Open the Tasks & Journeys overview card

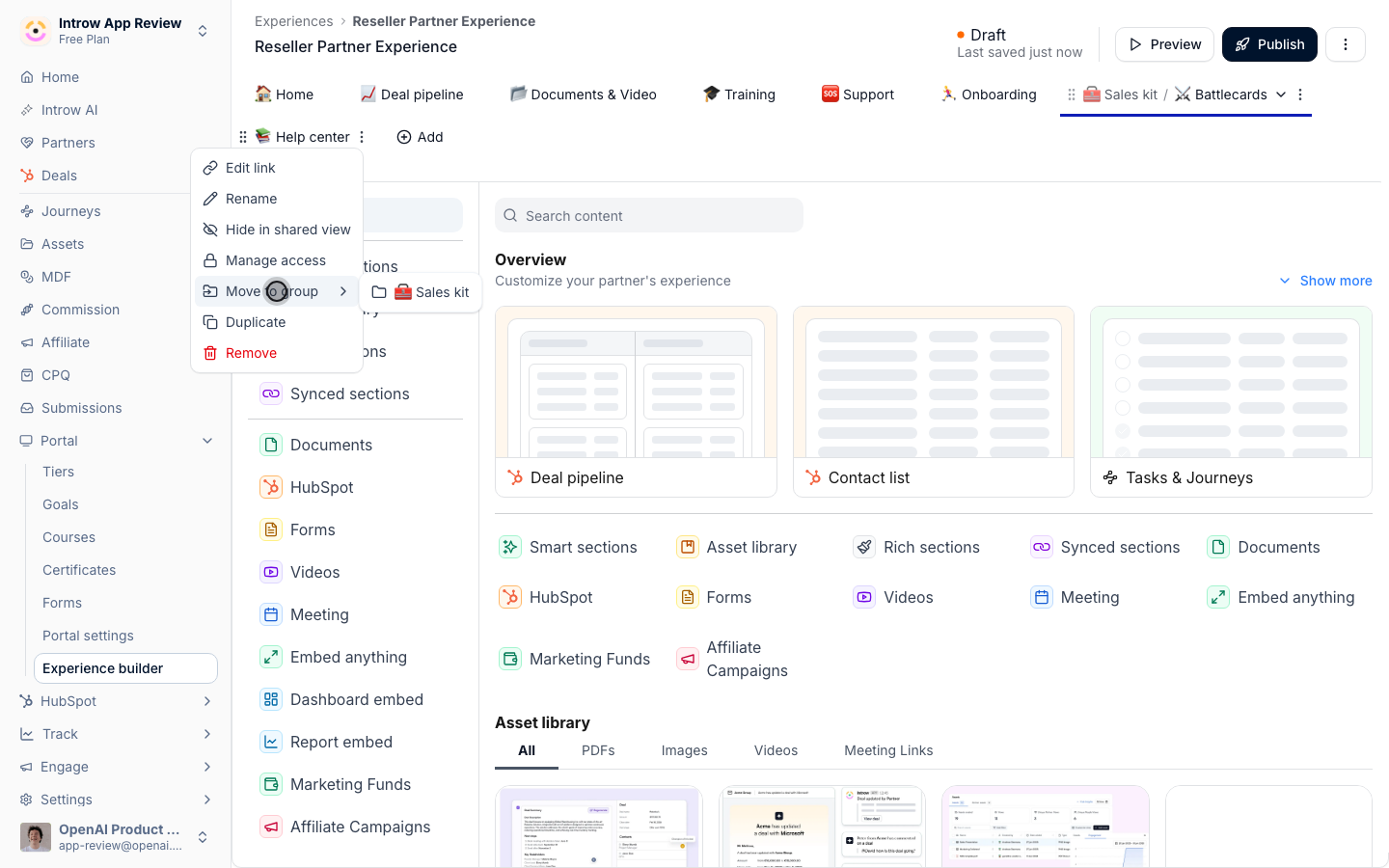click(1231, 402)
